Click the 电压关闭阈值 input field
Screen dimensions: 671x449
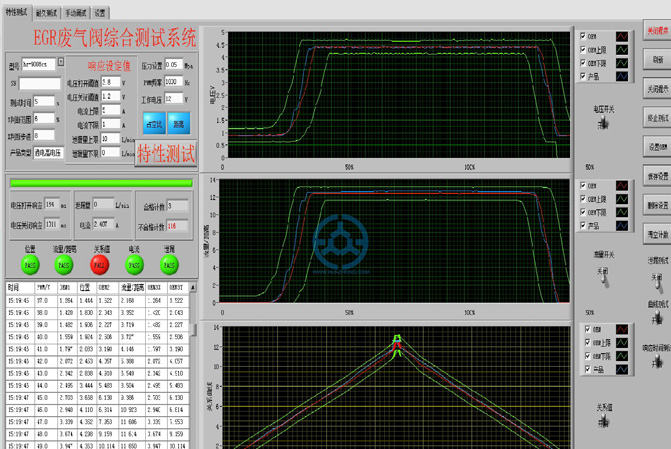[110, 96]
